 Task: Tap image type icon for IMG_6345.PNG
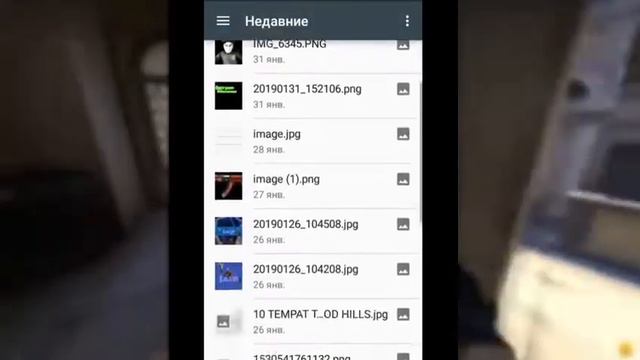pyautogui.click(x=403, y=44)
